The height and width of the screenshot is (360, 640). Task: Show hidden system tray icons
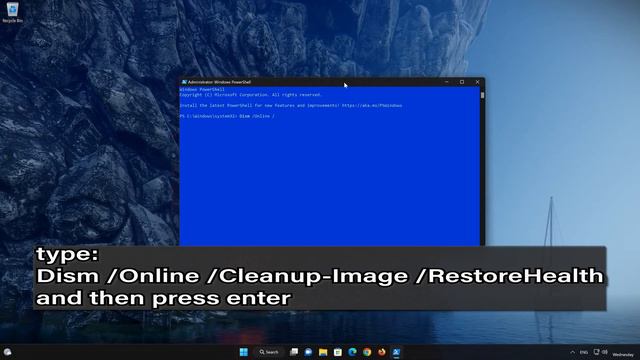pos(572,352)
